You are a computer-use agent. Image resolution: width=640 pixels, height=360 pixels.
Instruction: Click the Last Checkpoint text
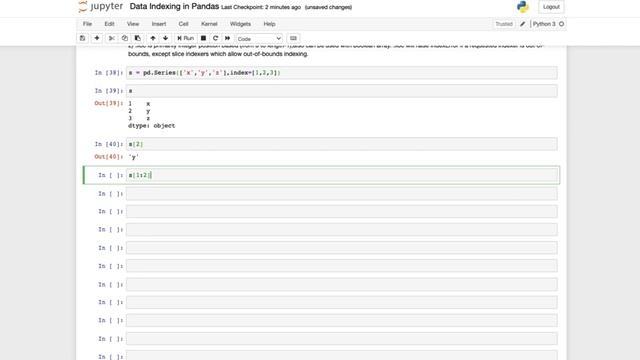261,7
